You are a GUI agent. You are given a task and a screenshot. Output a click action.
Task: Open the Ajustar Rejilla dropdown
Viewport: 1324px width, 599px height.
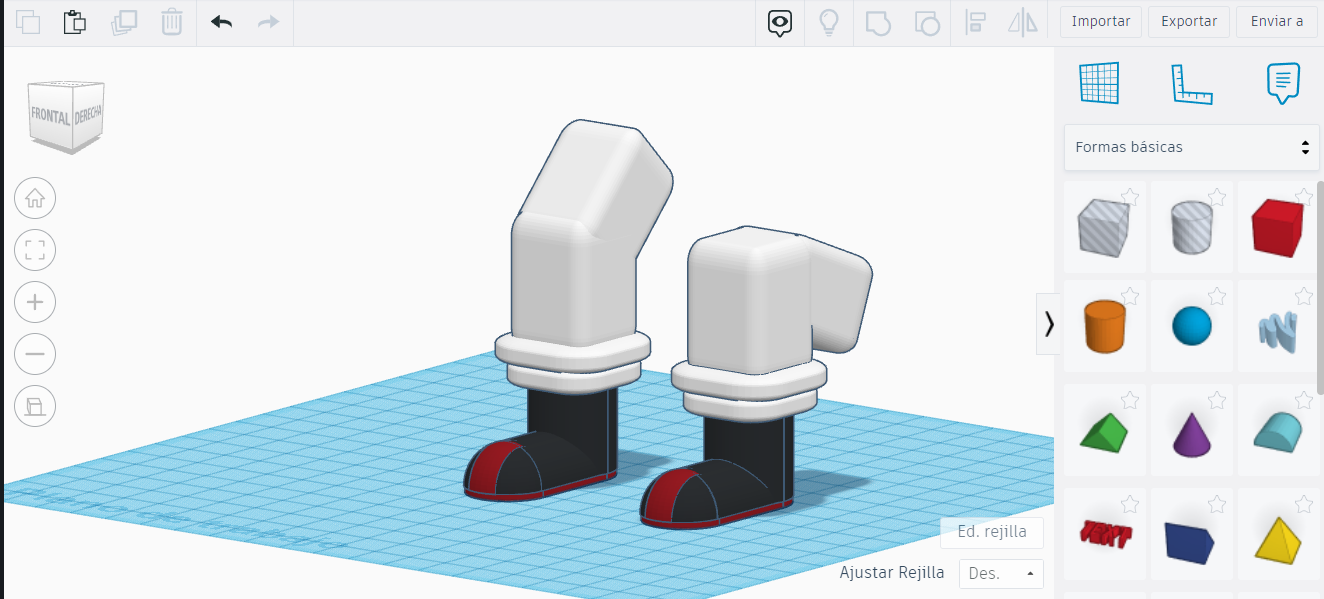(x=1000, y=573)
